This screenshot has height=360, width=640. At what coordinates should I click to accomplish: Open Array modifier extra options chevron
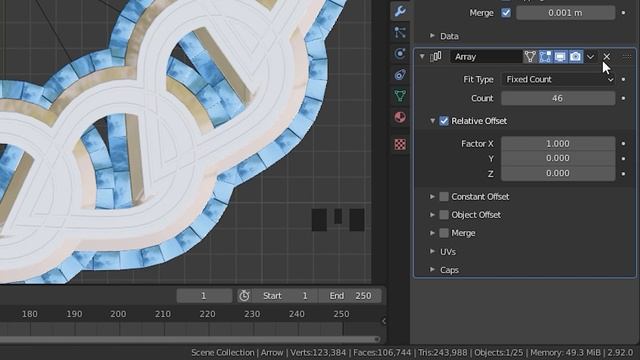590,57
